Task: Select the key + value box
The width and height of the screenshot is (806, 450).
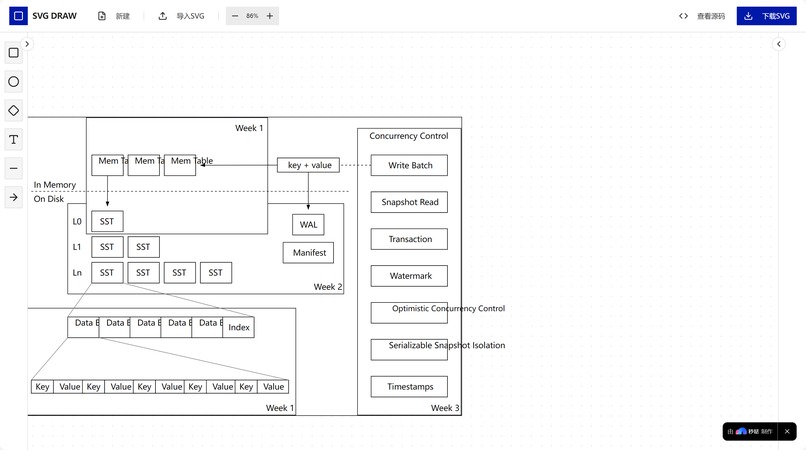Action: [308, 165]
